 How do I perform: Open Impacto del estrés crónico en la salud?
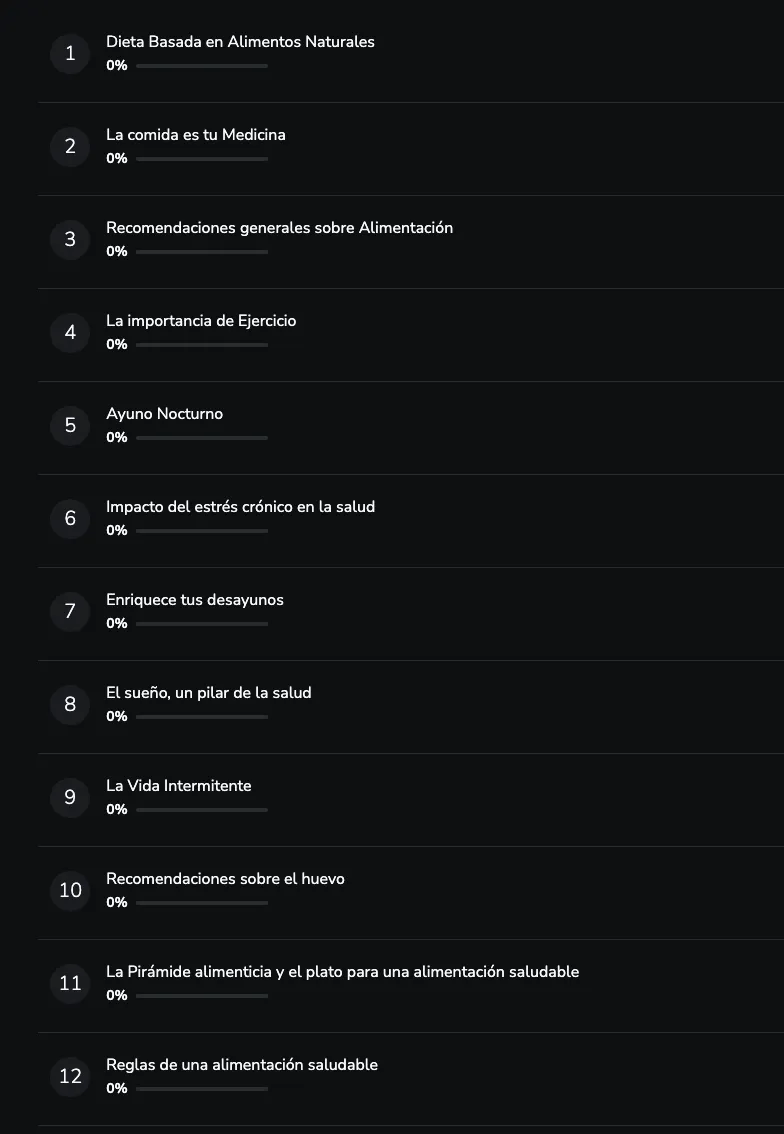(x=241, y=507)
